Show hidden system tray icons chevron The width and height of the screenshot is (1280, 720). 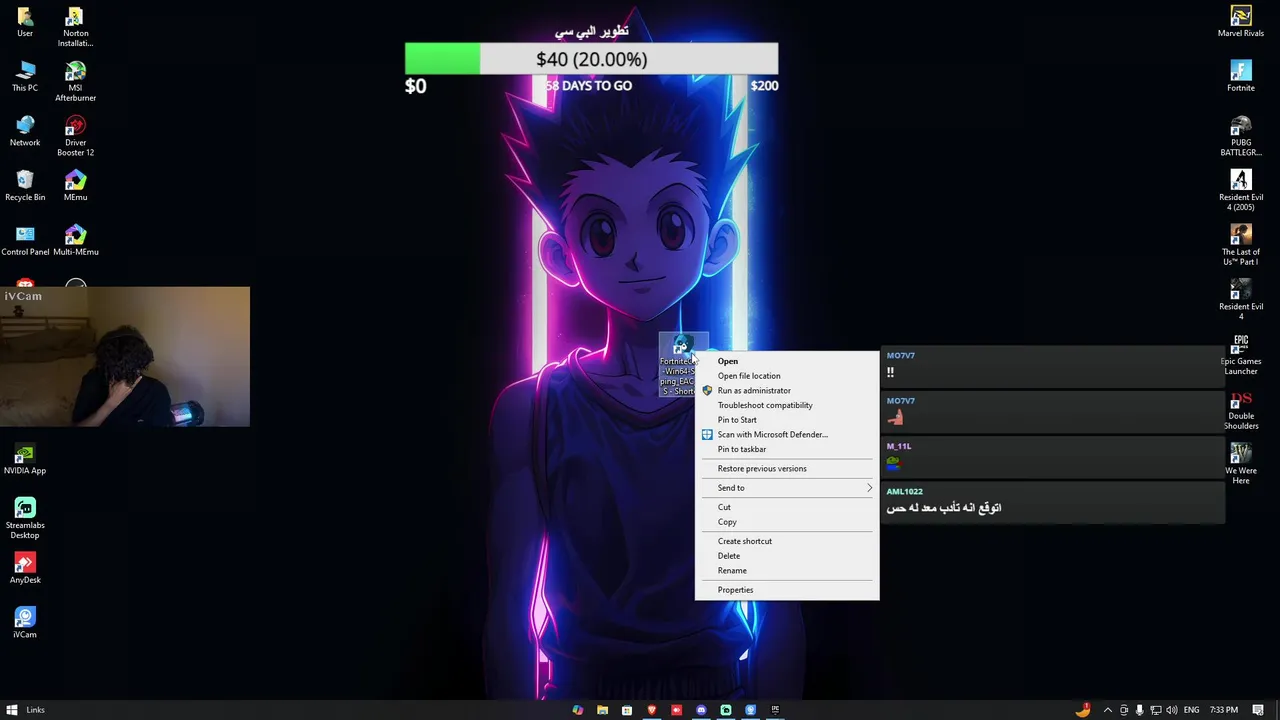pos(1107,710)
